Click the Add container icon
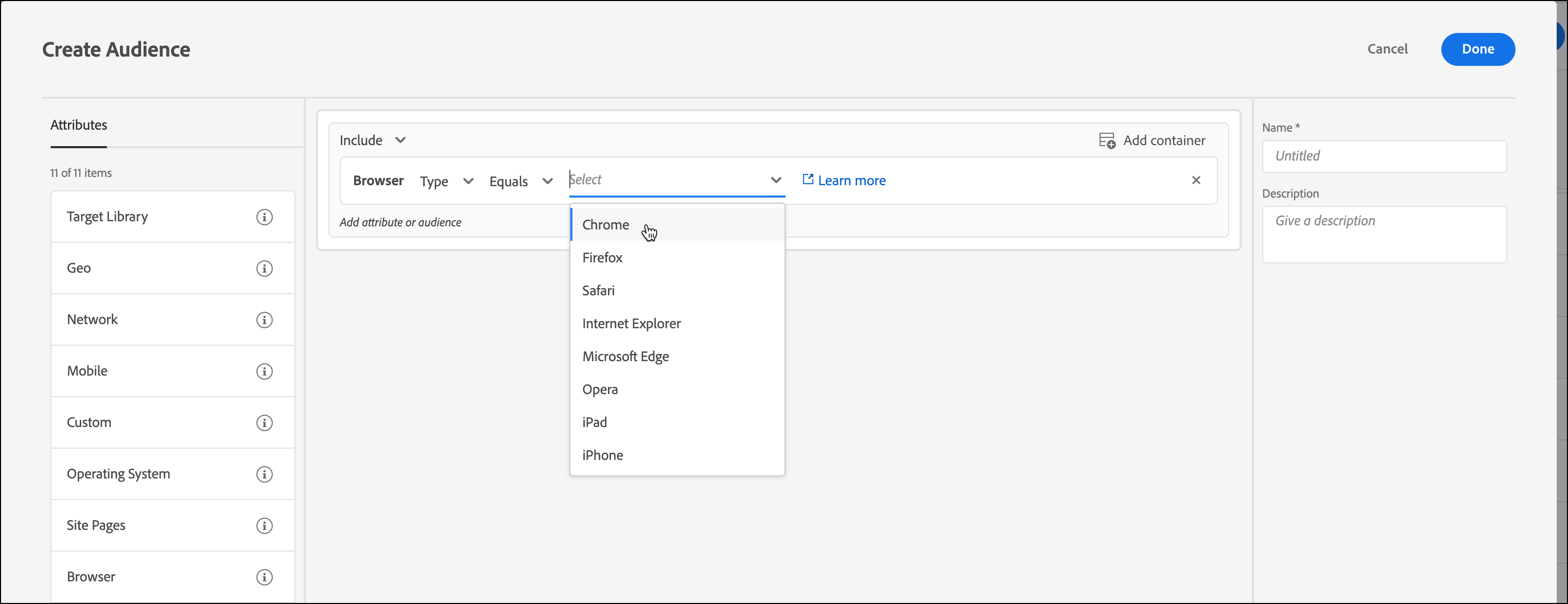The image size is (1568, 604). pos(1107,140)
